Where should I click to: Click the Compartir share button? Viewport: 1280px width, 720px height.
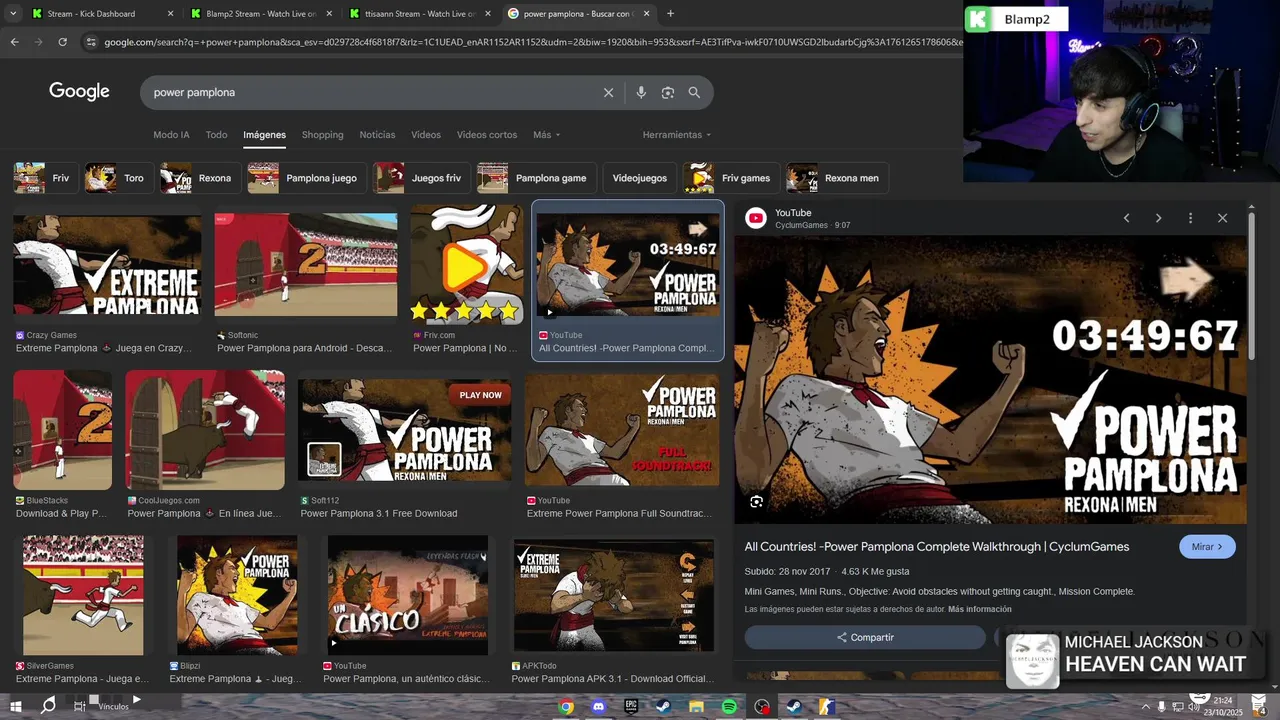click(865, 637)
